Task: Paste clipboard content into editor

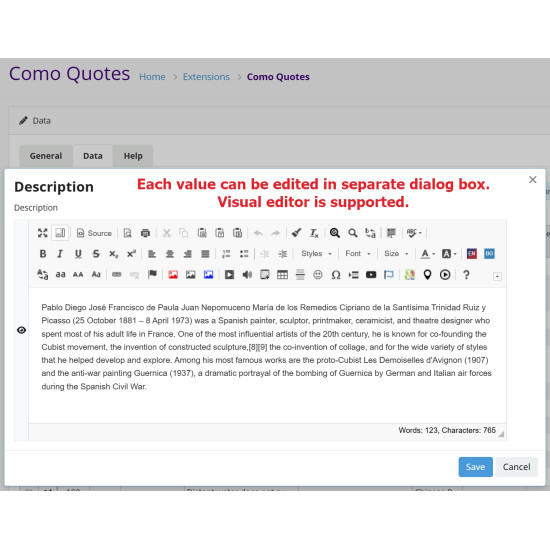Action: pyautogui.click(x=202, y=233)
